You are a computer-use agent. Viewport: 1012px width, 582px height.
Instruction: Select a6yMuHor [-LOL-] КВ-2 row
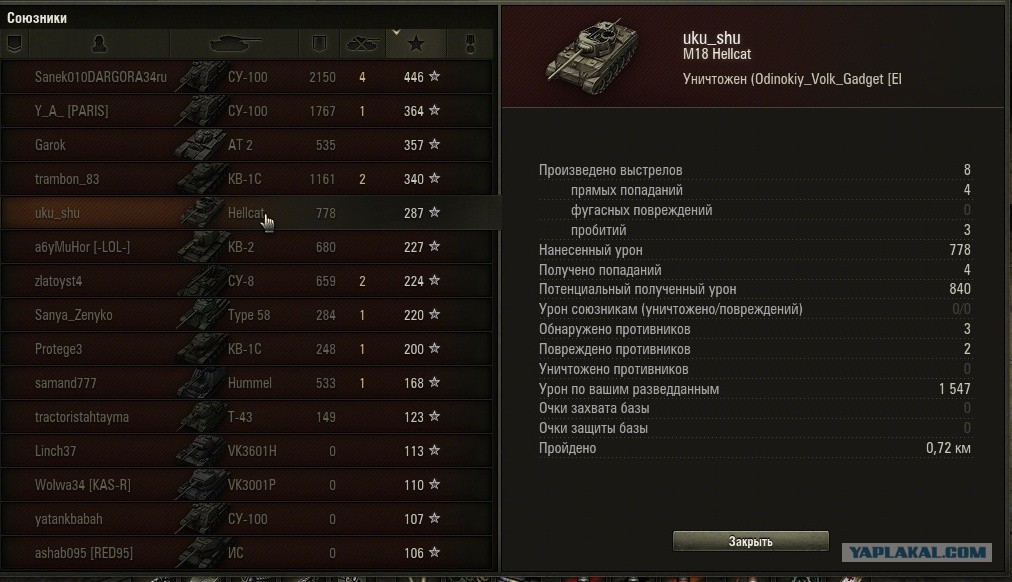[x=247, y=247]
